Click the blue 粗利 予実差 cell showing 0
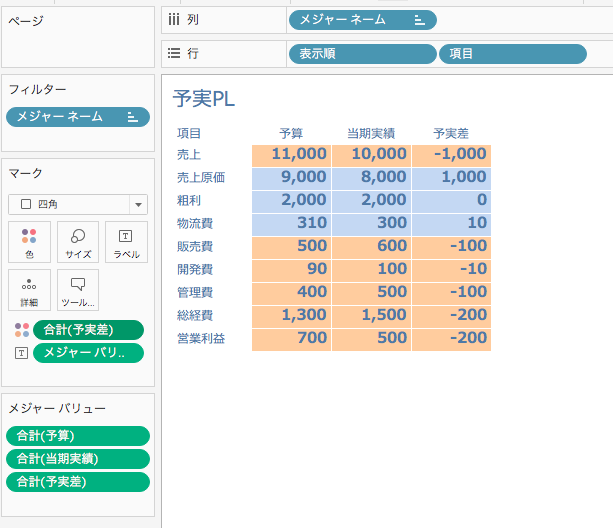 pos(452,202)
